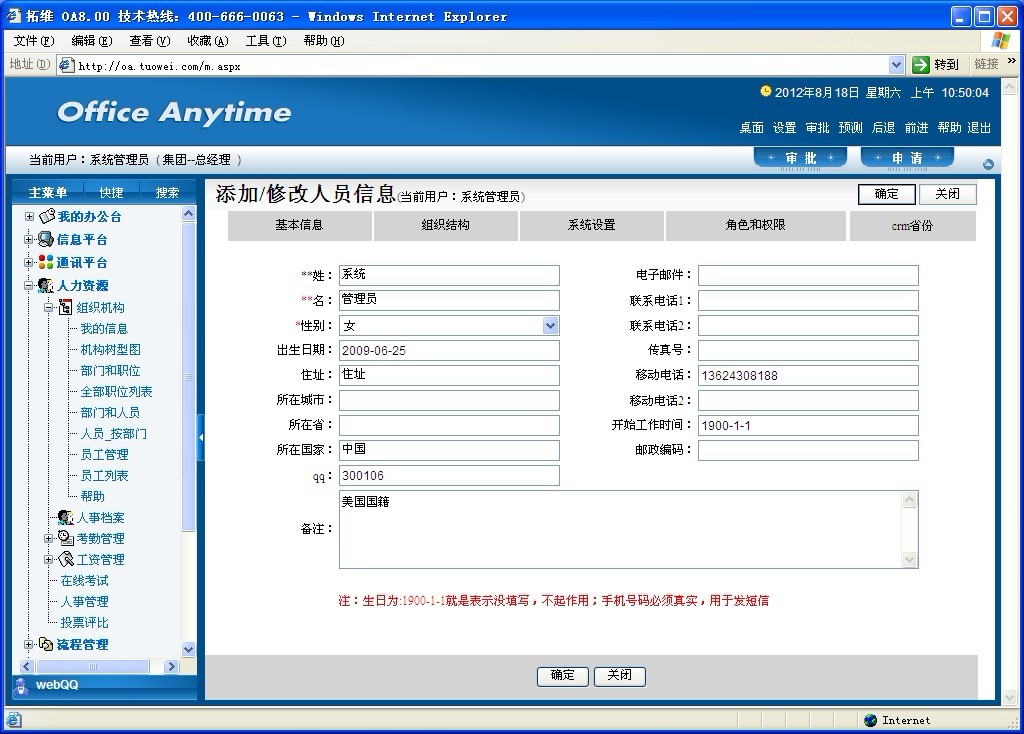Expand the 流程管理 tree node
This screenshot has width=1024, height=734.
click(x=29, y=645)
